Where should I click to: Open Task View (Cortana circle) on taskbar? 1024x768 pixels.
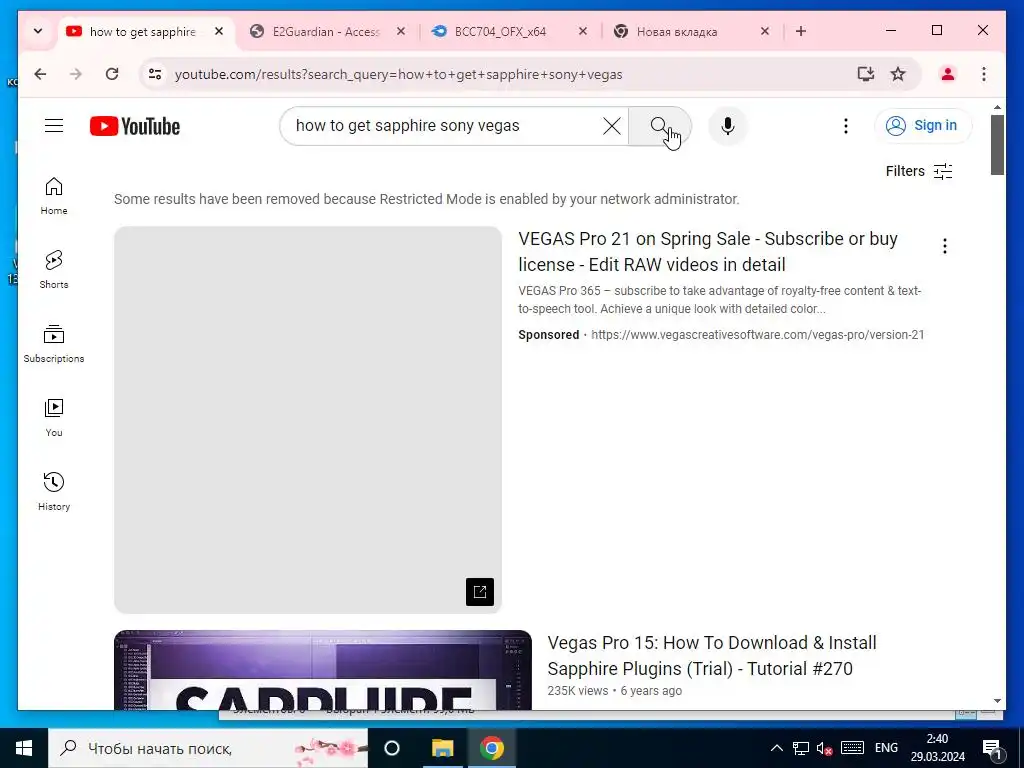[x=392, y=748]
